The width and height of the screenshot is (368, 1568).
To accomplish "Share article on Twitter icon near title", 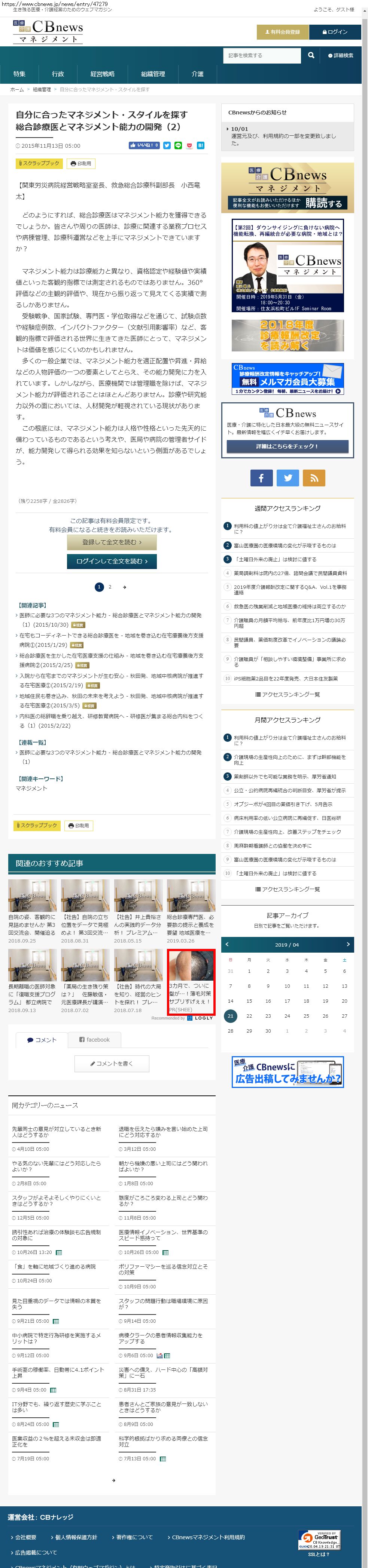I will (167, 145).
